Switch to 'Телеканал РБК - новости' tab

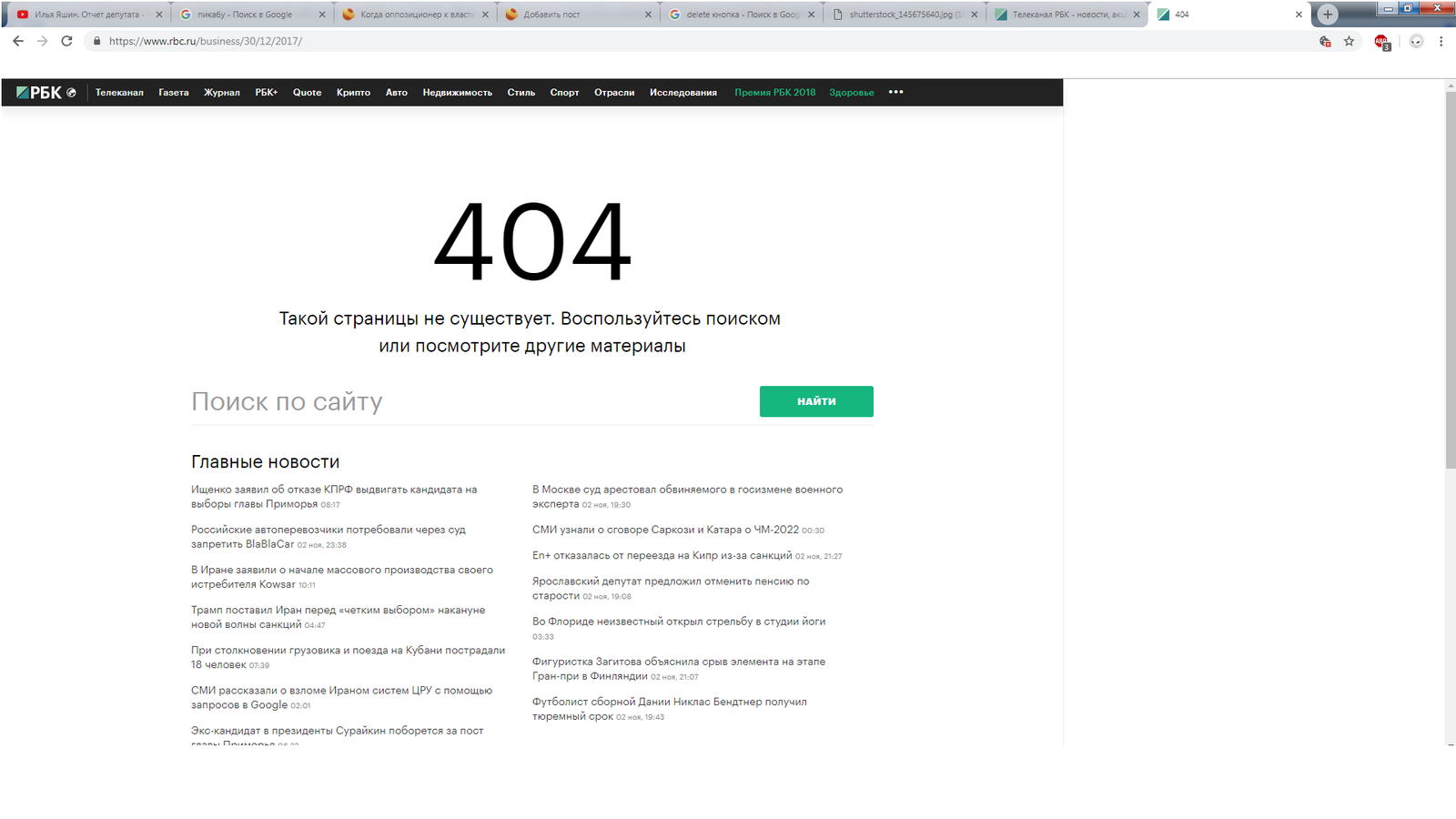pos(1068,15)
